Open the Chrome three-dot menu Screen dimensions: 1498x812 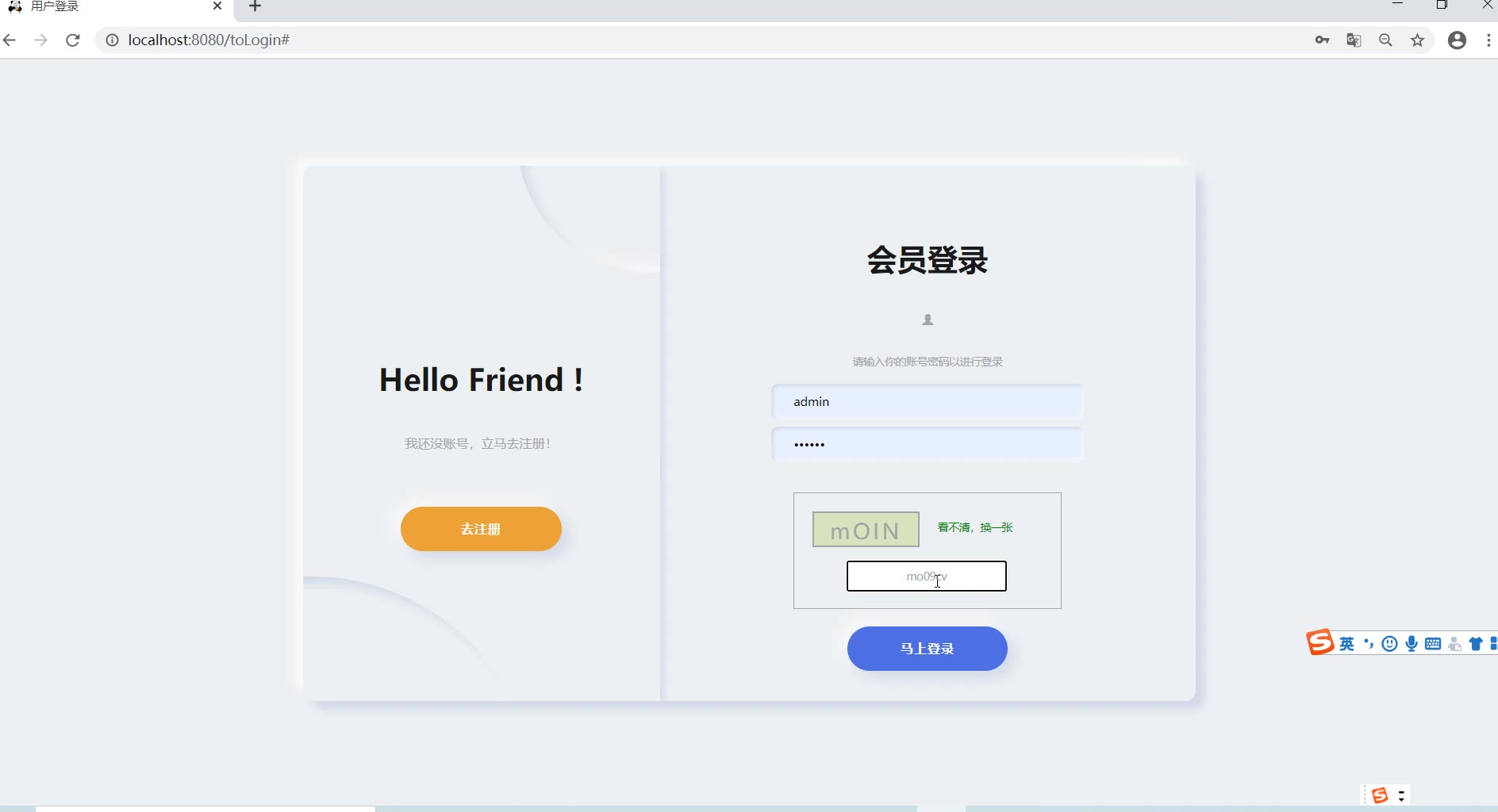pos(1488,40)
